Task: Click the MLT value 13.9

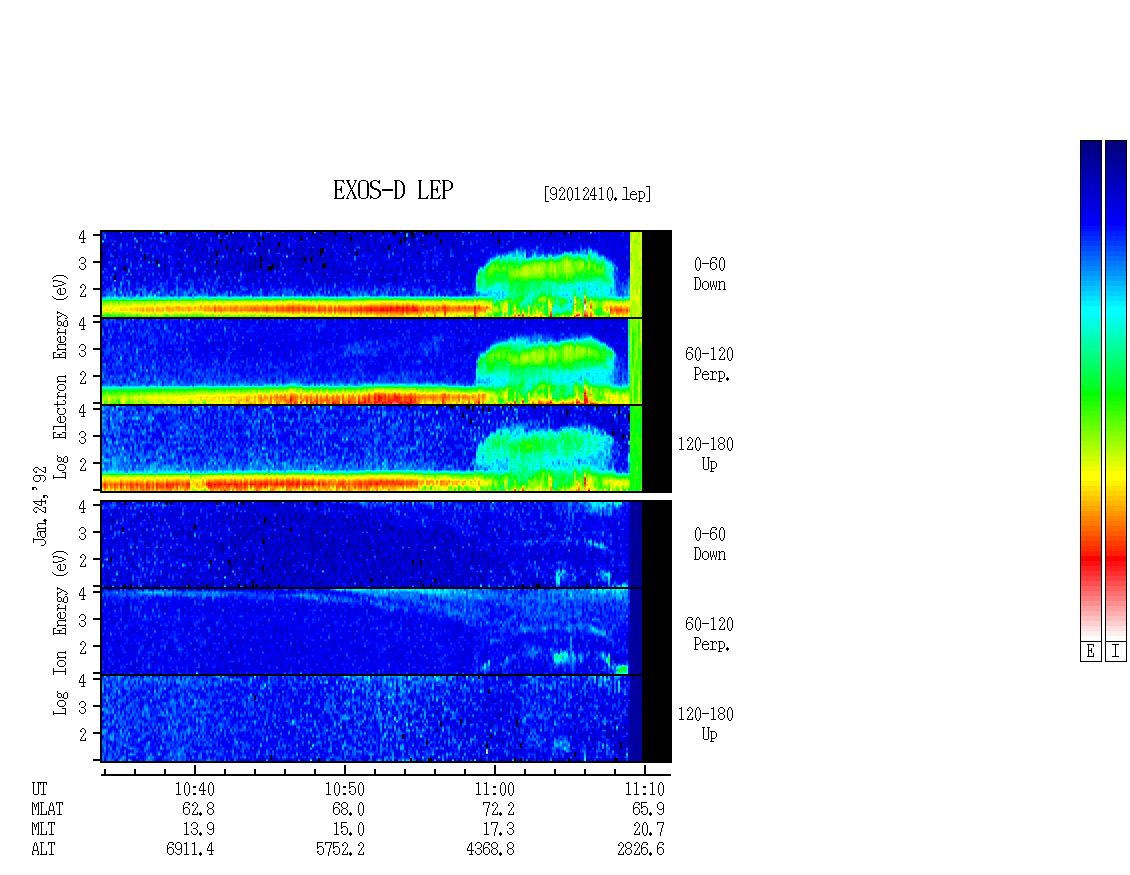Action: (x=198, y=829)
